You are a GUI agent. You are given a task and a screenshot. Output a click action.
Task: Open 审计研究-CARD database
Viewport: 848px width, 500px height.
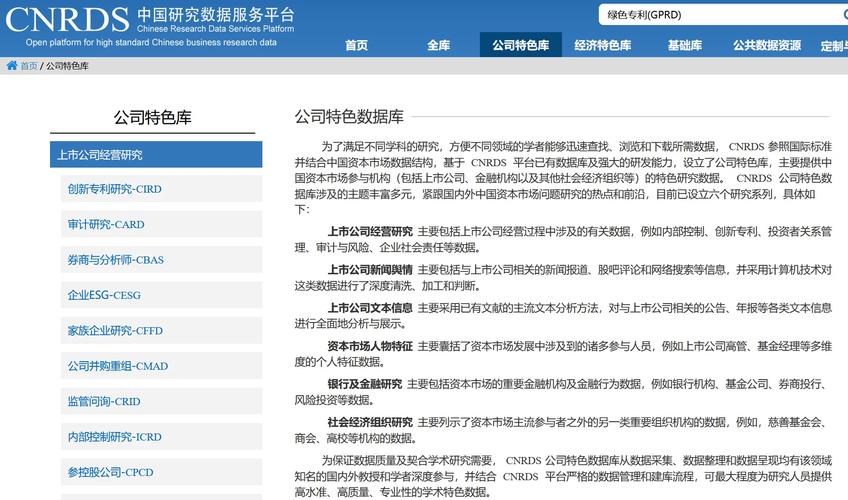[x=161, y=224]
